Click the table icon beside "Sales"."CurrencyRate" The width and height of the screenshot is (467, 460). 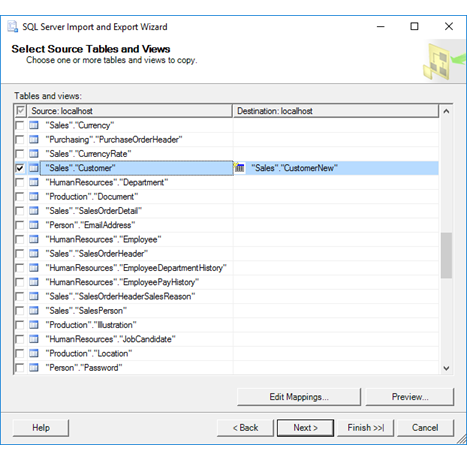click(34, 154)
